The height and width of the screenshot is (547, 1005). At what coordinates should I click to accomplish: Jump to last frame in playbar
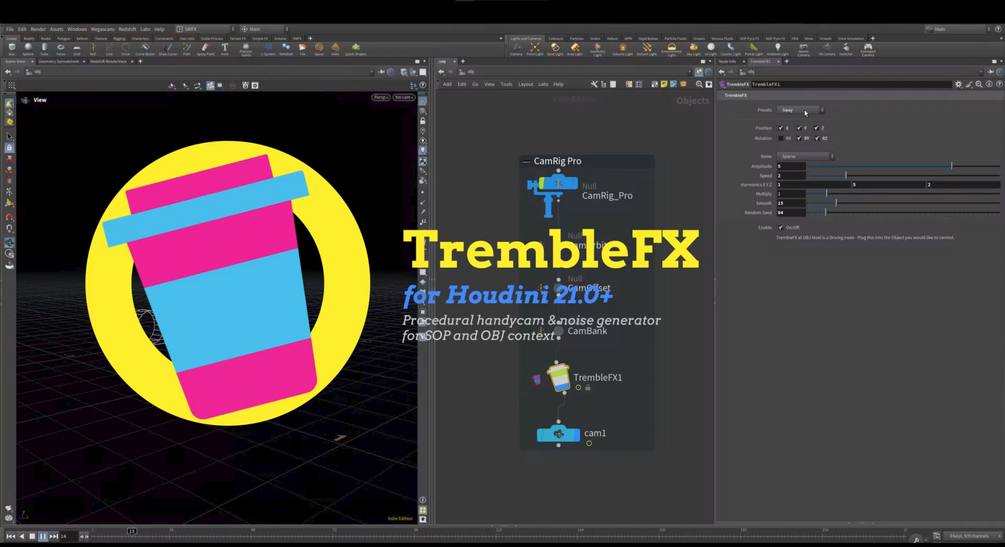pos(54,536)
